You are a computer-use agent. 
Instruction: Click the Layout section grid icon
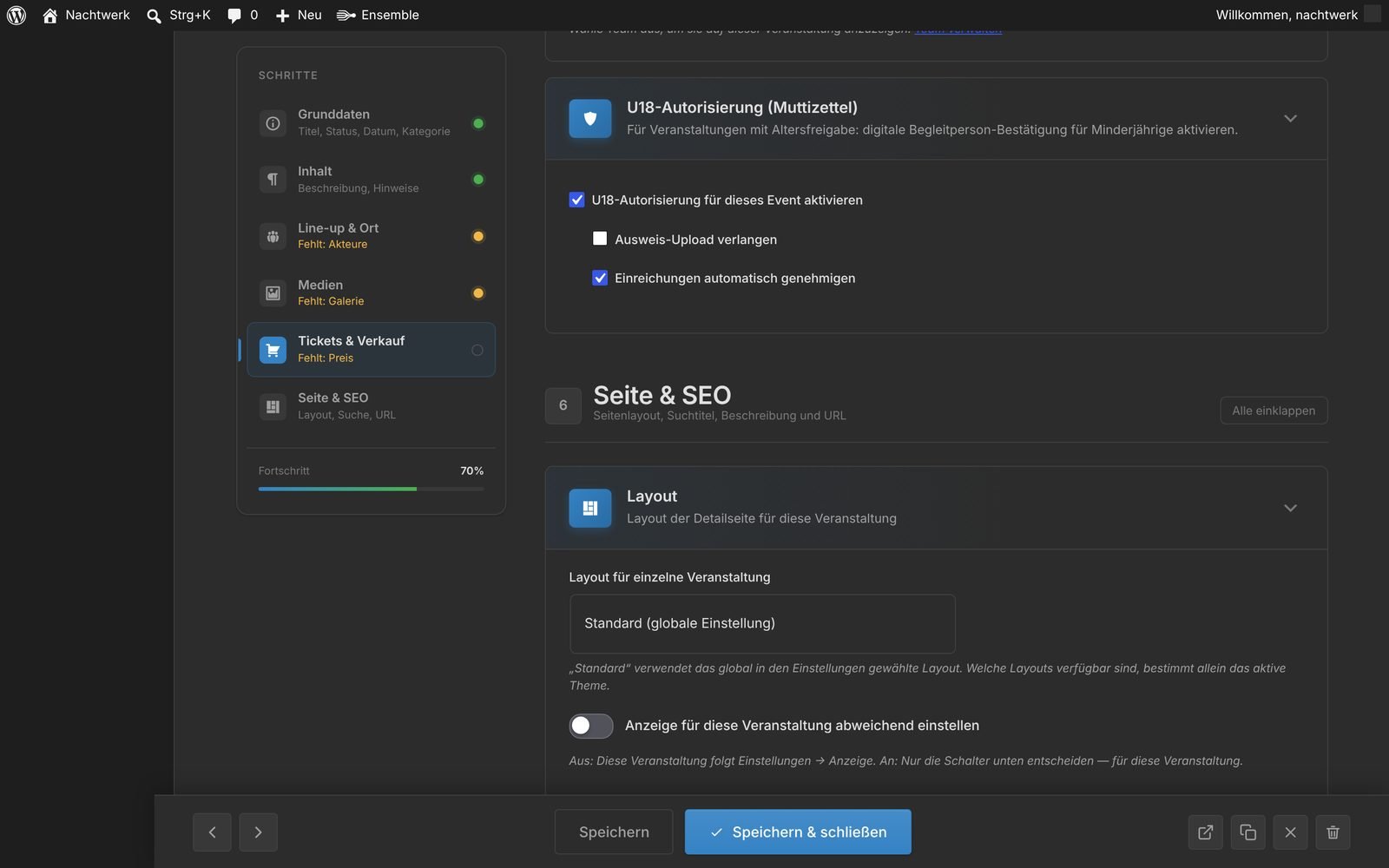pyautogui.click(x=590, y=508)
